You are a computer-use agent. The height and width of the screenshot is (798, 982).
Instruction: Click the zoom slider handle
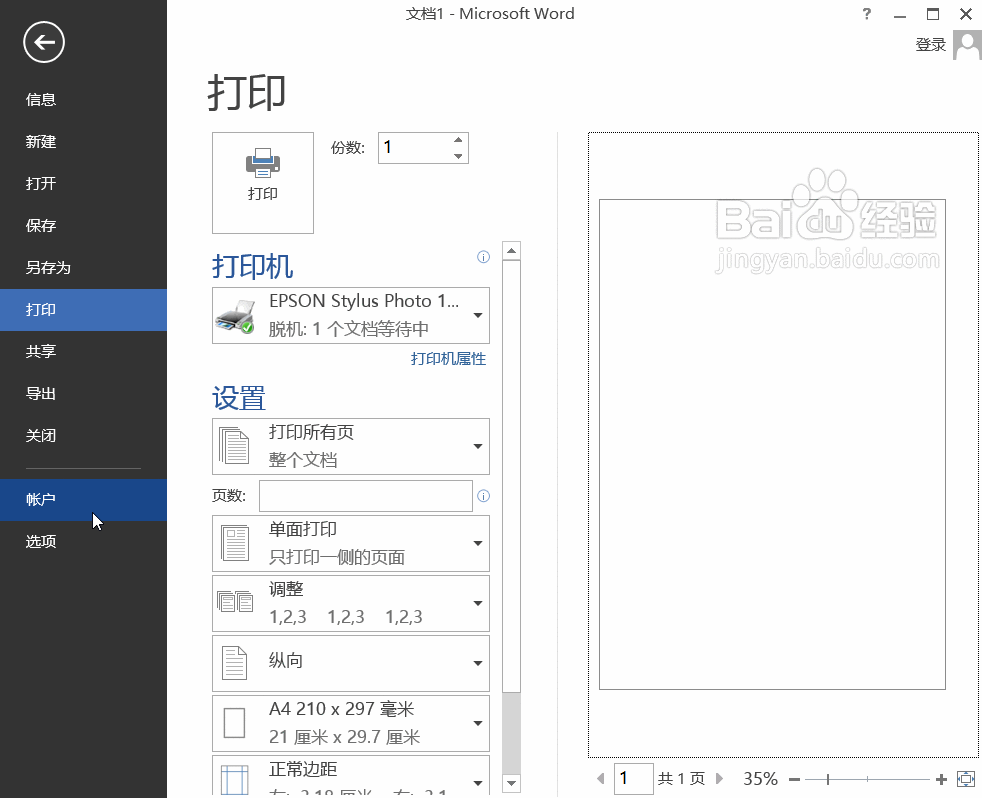coord(828,779)
